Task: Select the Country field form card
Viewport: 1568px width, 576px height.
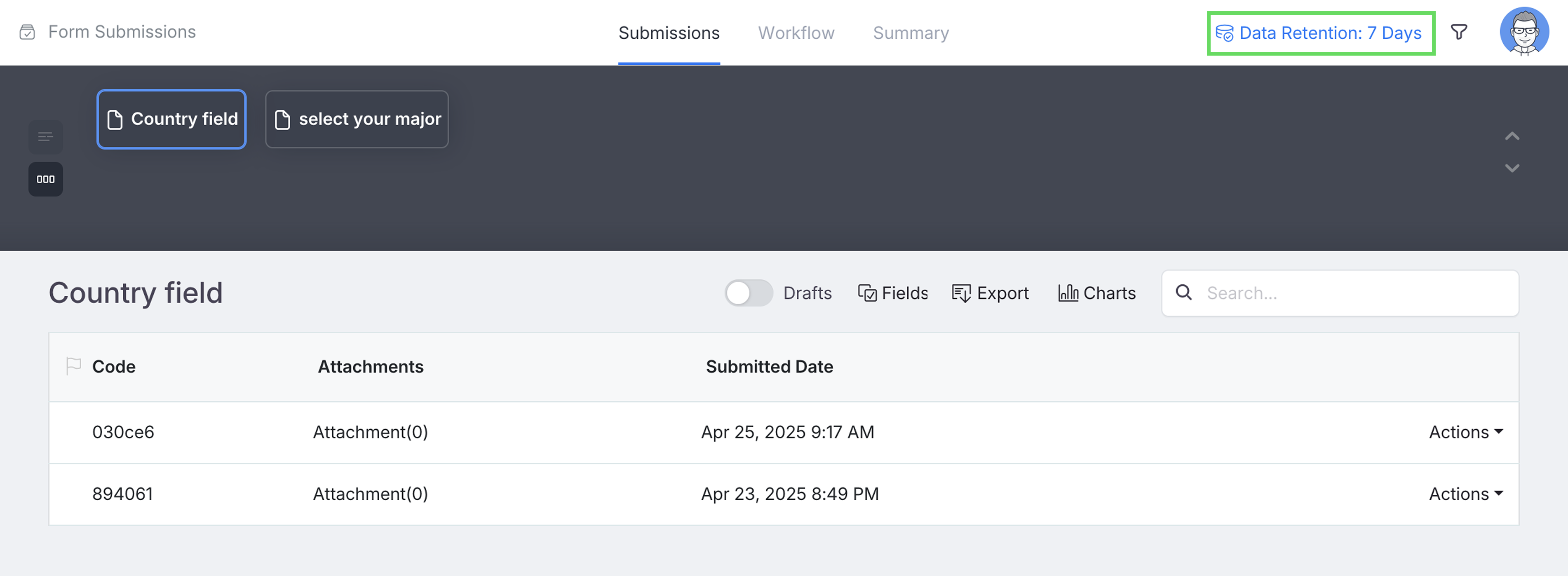Action: pos(171,119)
